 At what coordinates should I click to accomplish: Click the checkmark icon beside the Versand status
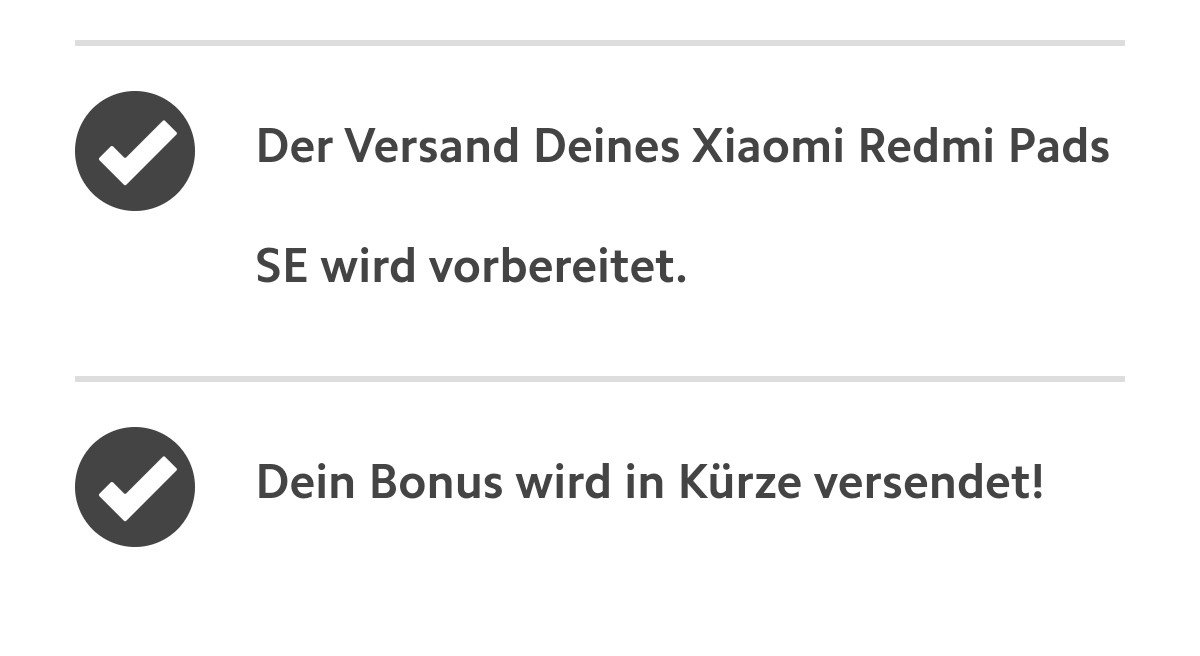pyautogui.click(x=135, y=150)
